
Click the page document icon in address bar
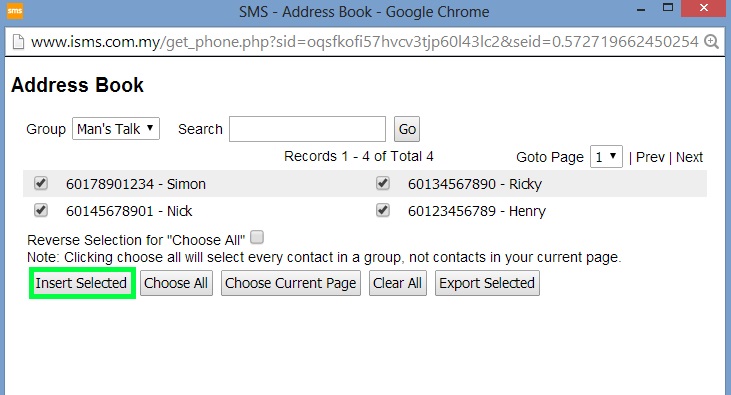click(x=18, y=42)
